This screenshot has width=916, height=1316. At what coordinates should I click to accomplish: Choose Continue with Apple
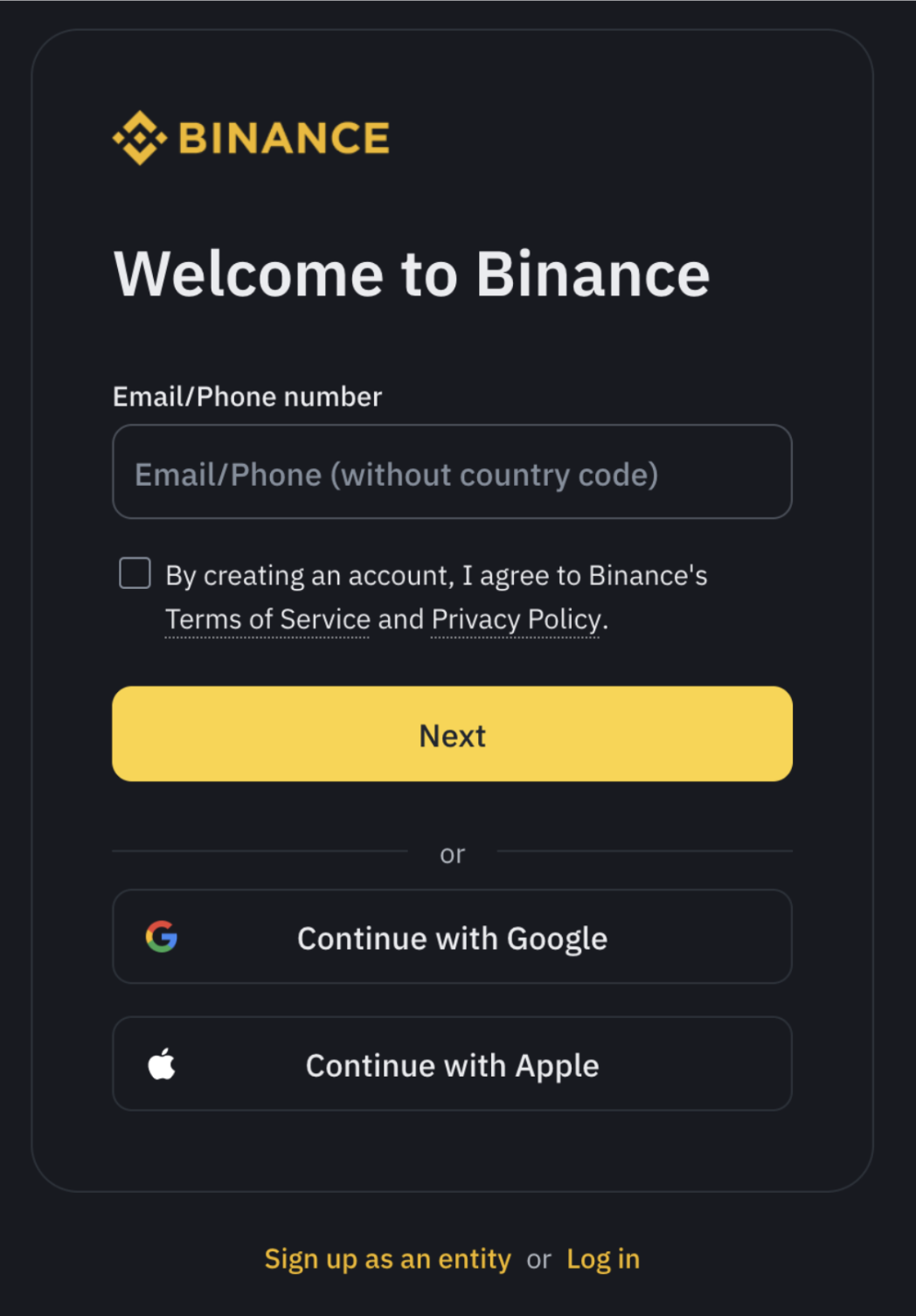[452, 1064]
